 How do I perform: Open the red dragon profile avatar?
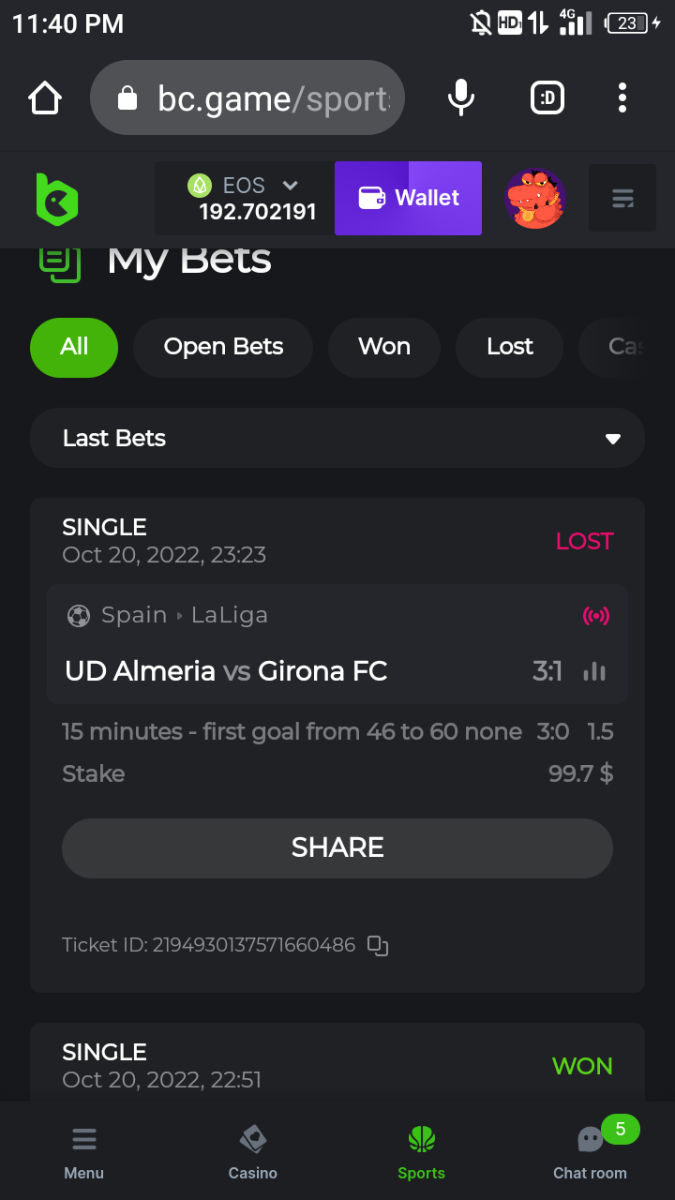535,199
